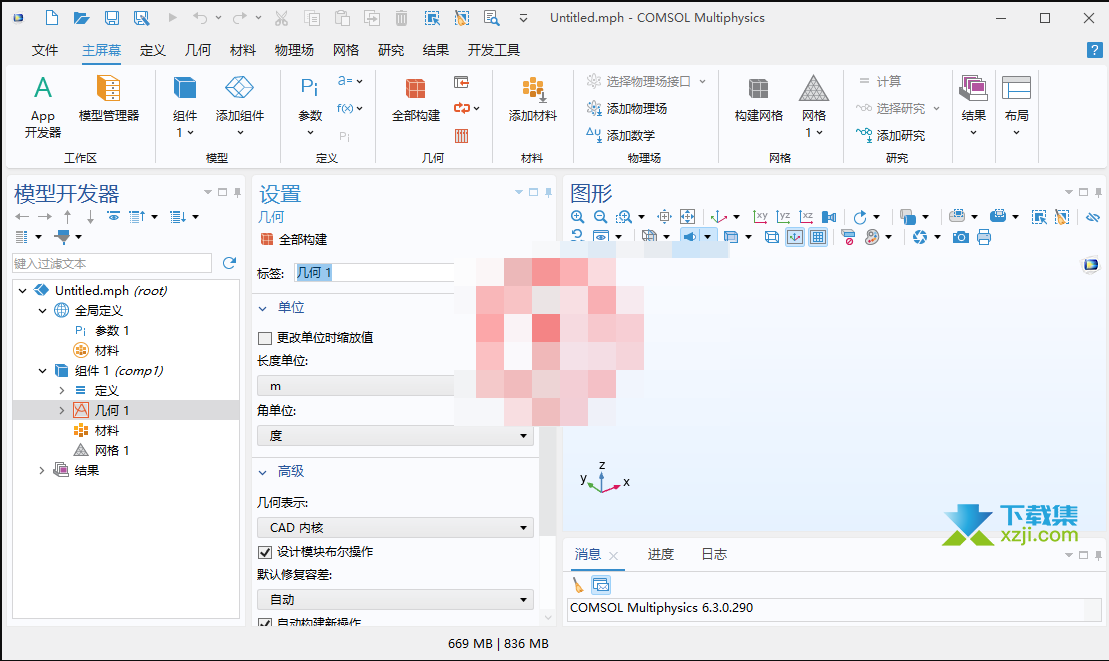Toggle wireframe rendering in Graphics toolbar
This screenshot has width=1109, height=661.
tap(772, 238)
